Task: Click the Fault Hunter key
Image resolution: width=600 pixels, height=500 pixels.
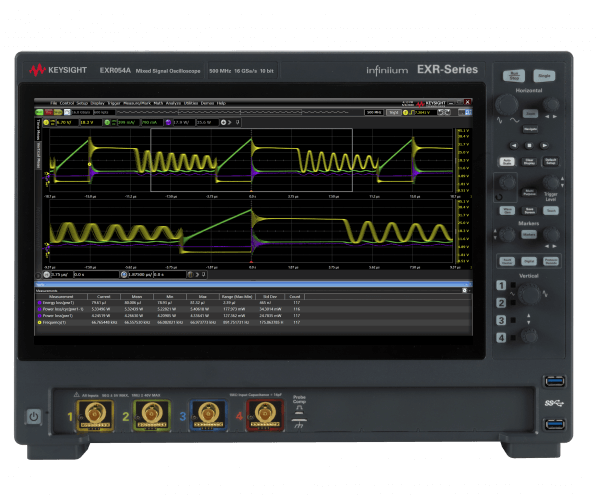Action: 507,261
